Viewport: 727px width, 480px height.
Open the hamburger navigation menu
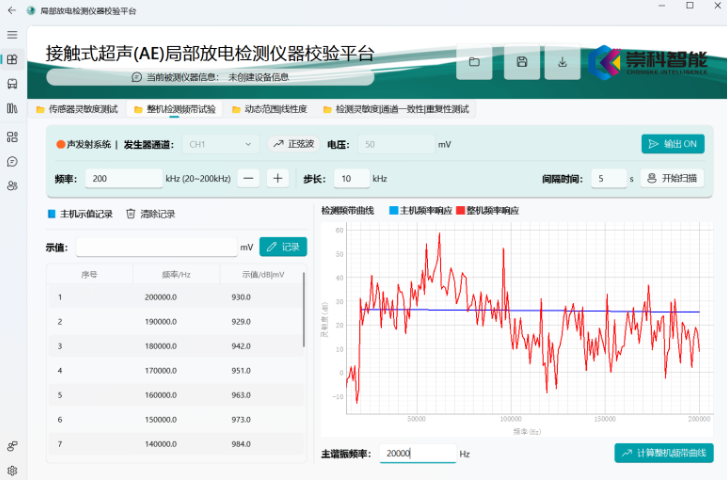pos(12,34)
